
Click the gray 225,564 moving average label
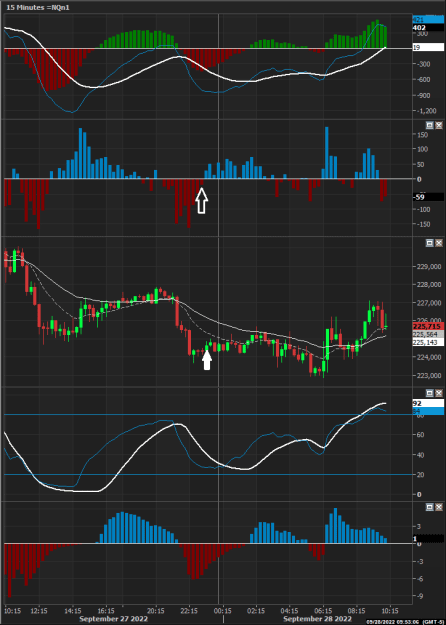428,334
